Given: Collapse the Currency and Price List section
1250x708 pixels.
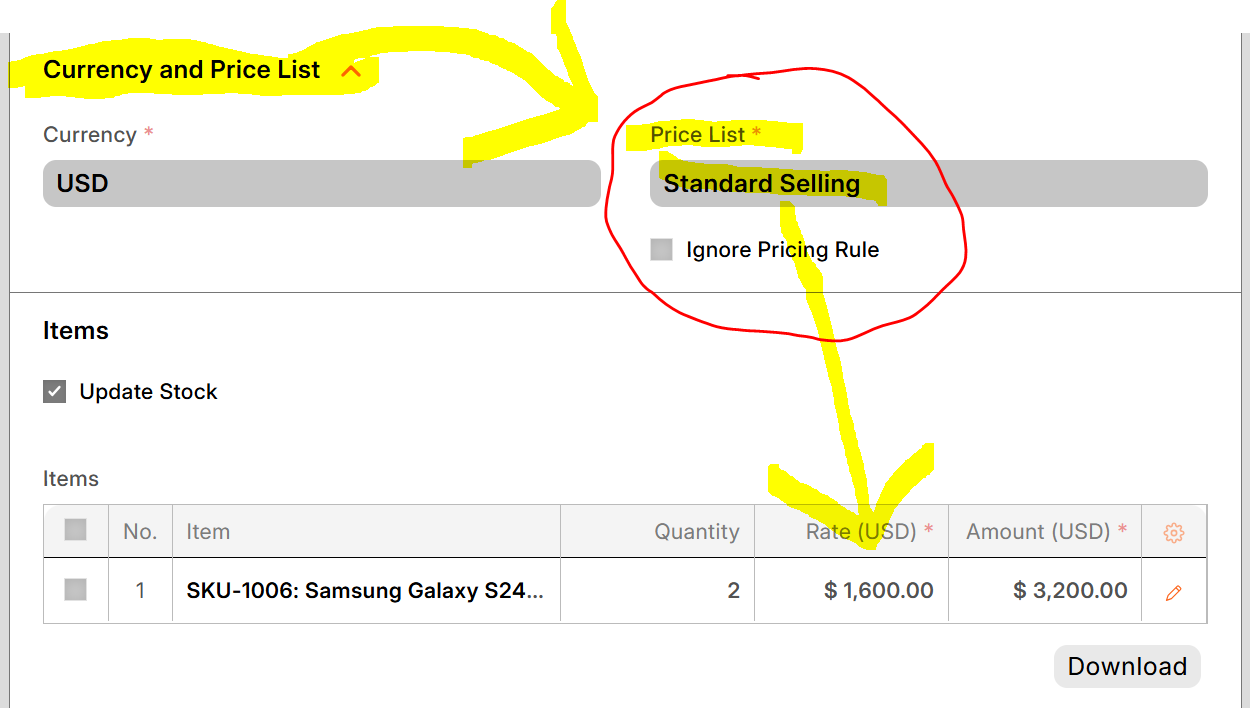Looking at the screenshot, I should tap(350, 71).
